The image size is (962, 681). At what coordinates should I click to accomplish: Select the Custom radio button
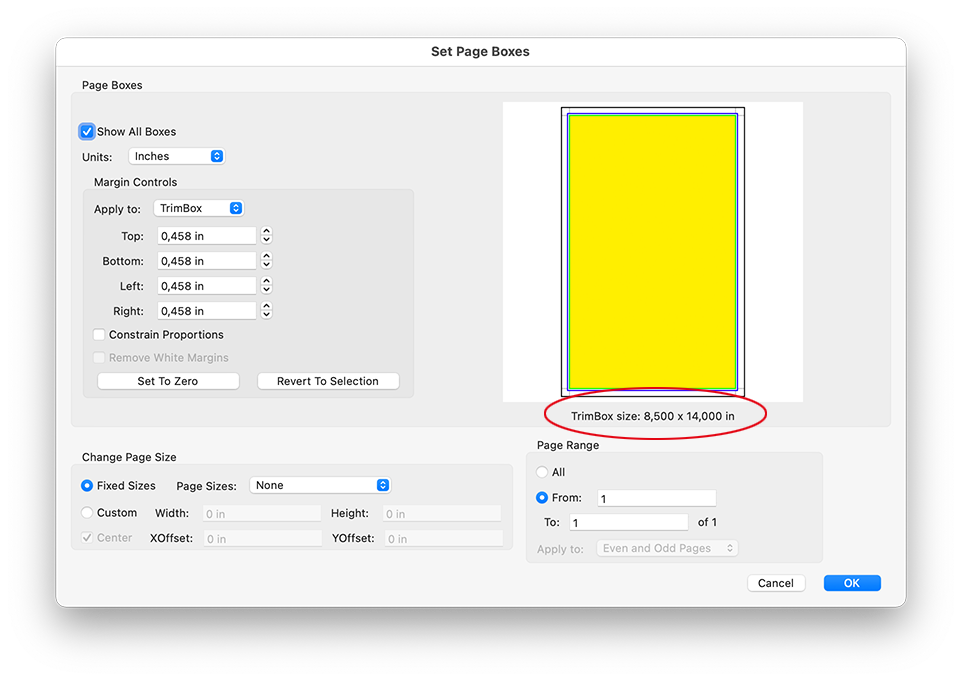point(87,513)
